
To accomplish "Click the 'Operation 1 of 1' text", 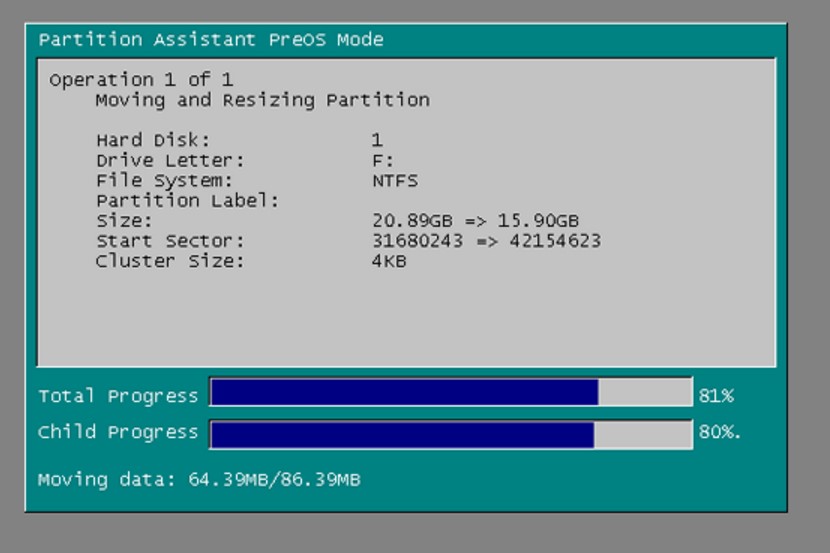I will [141, 80].
